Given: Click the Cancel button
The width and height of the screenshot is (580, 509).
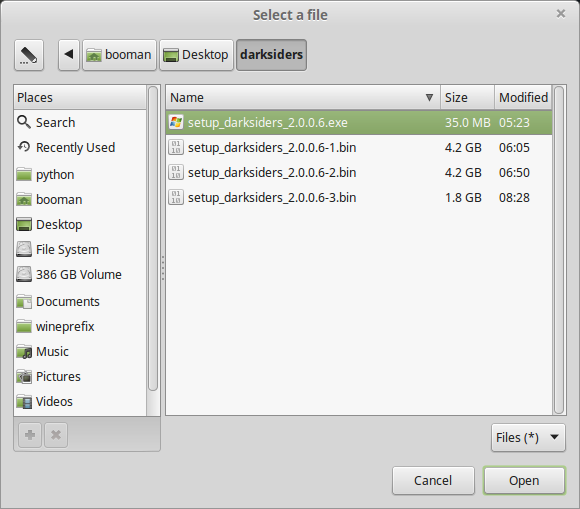Looking at the screenshot, I should click(433, 480).
